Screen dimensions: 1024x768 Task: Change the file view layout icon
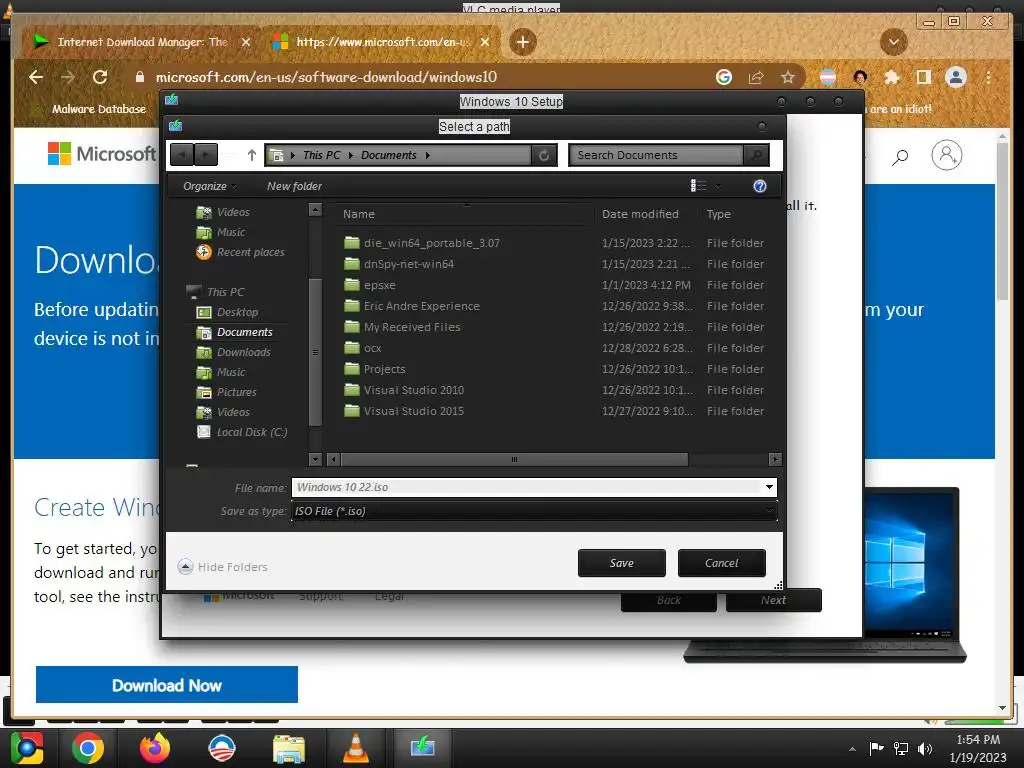tap(698, 186)
